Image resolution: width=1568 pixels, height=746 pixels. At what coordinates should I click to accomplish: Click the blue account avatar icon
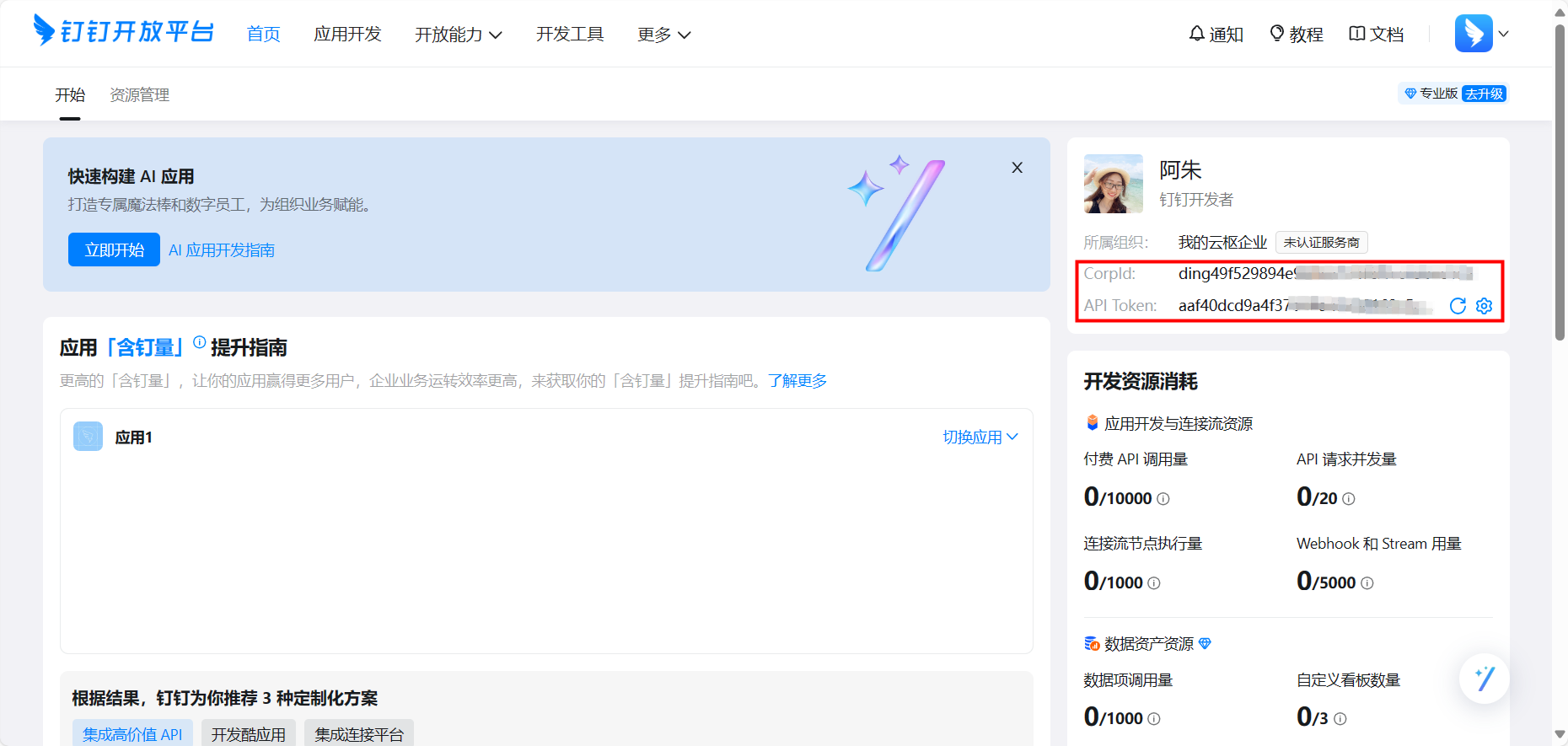tap(1474, 34)
